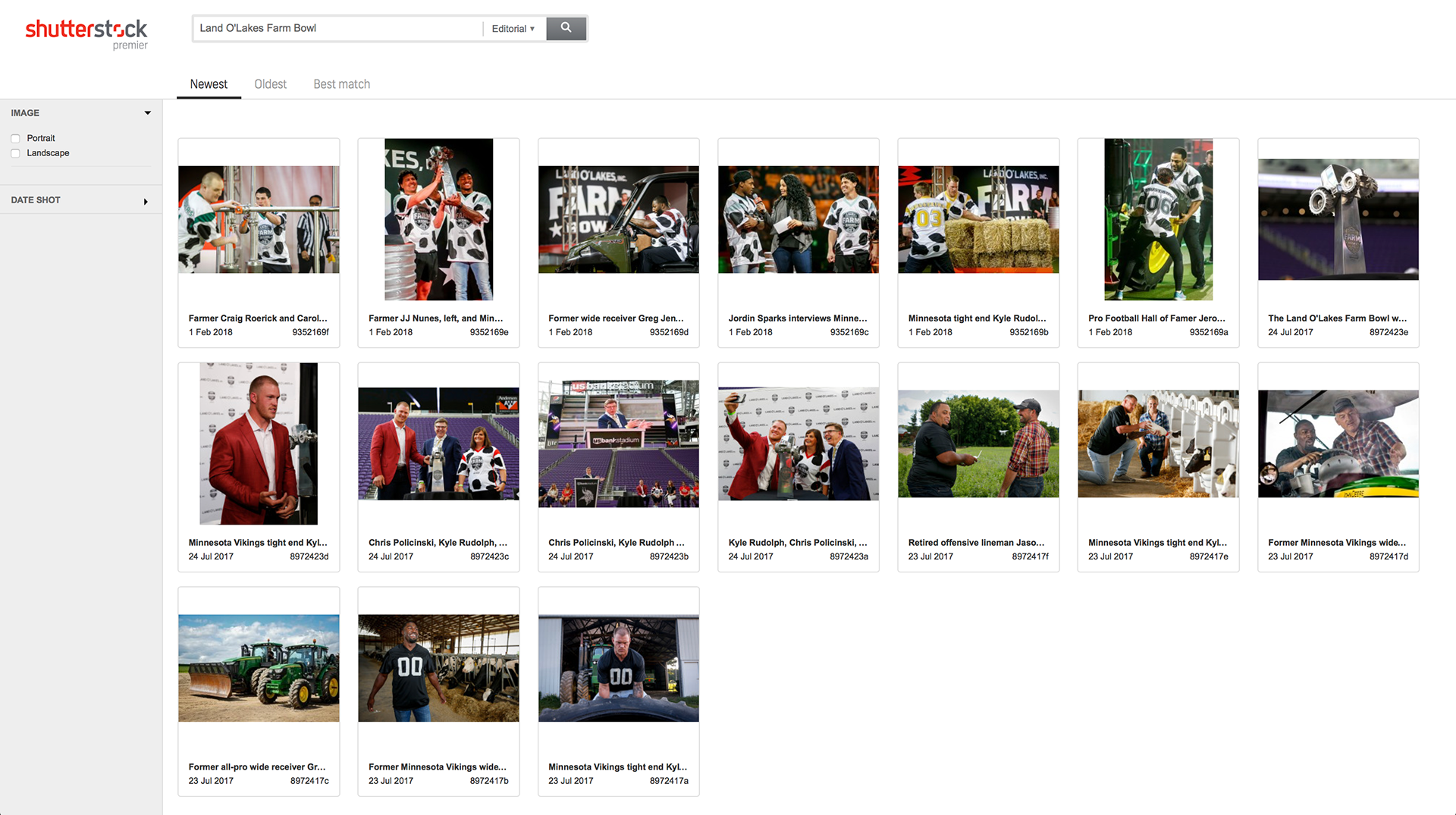
Task: Open thumbnail of Farmer Craig Roerick photo
Action: [x=259, y=220]
